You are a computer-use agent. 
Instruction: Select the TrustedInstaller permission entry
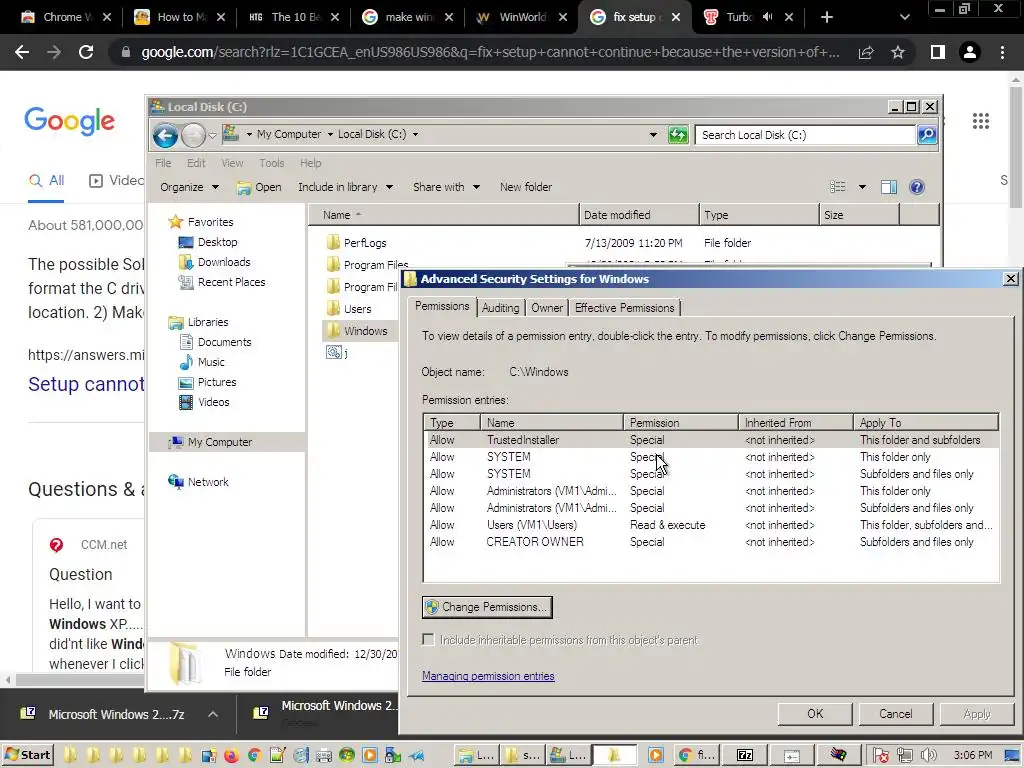pyautogui.click(x=711, y=440)
